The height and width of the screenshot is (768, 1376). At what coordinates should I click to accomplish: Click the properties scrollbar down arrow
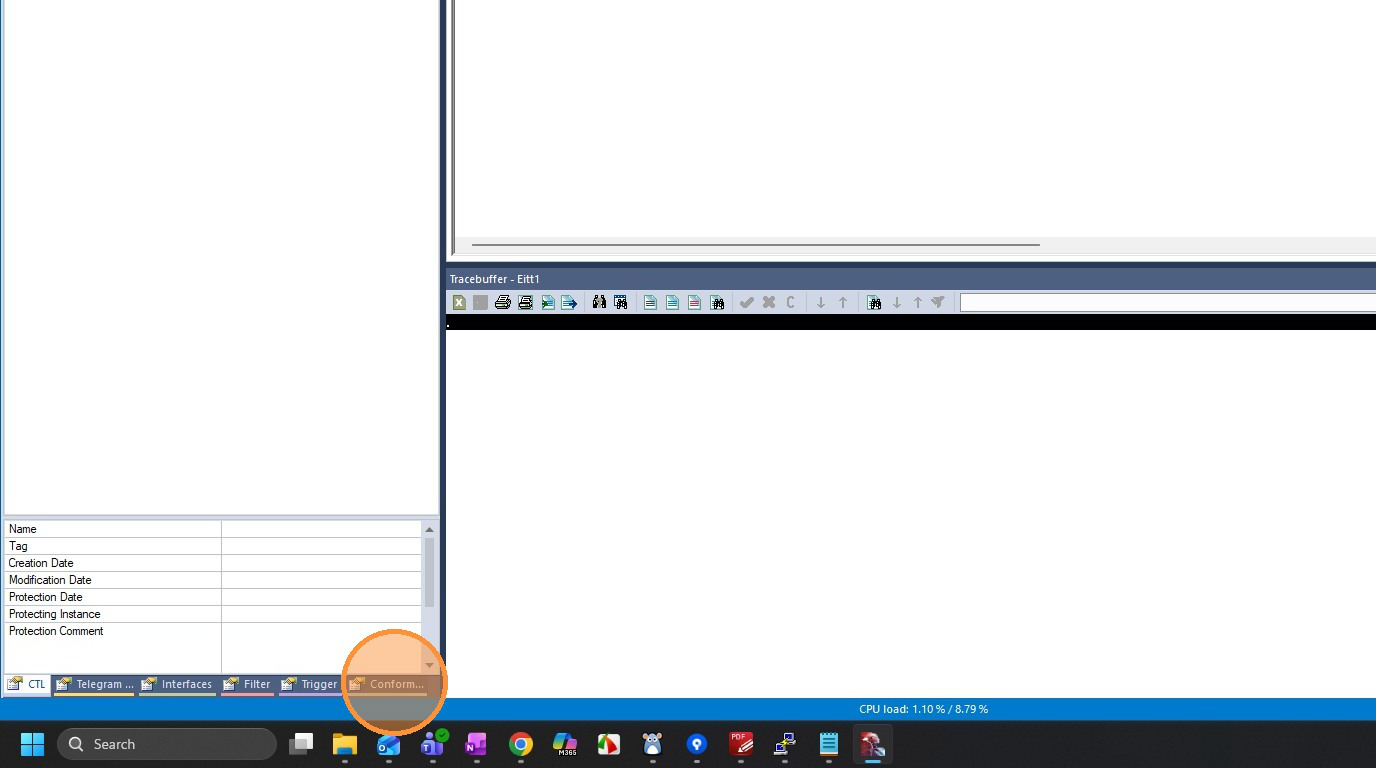[x=430, y=665]
